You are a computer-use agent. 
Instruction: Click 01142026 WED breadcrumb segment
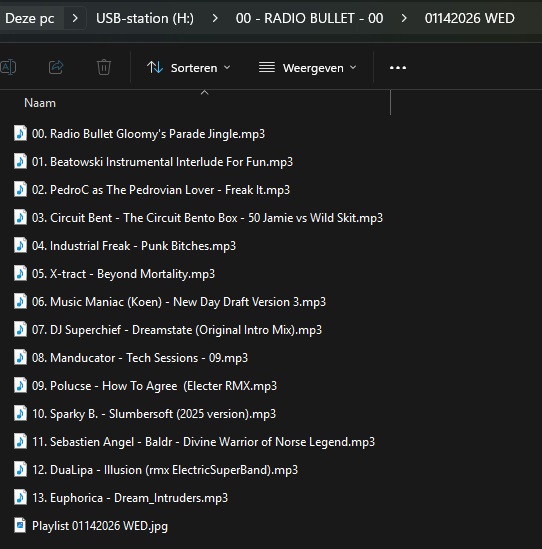(470, 18)
